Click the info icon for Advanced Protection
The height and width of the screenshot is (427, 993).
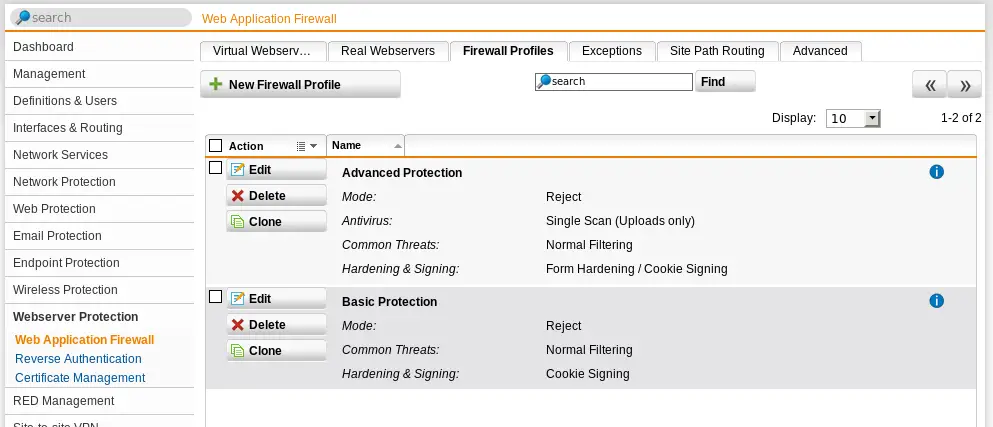(936, 172)
